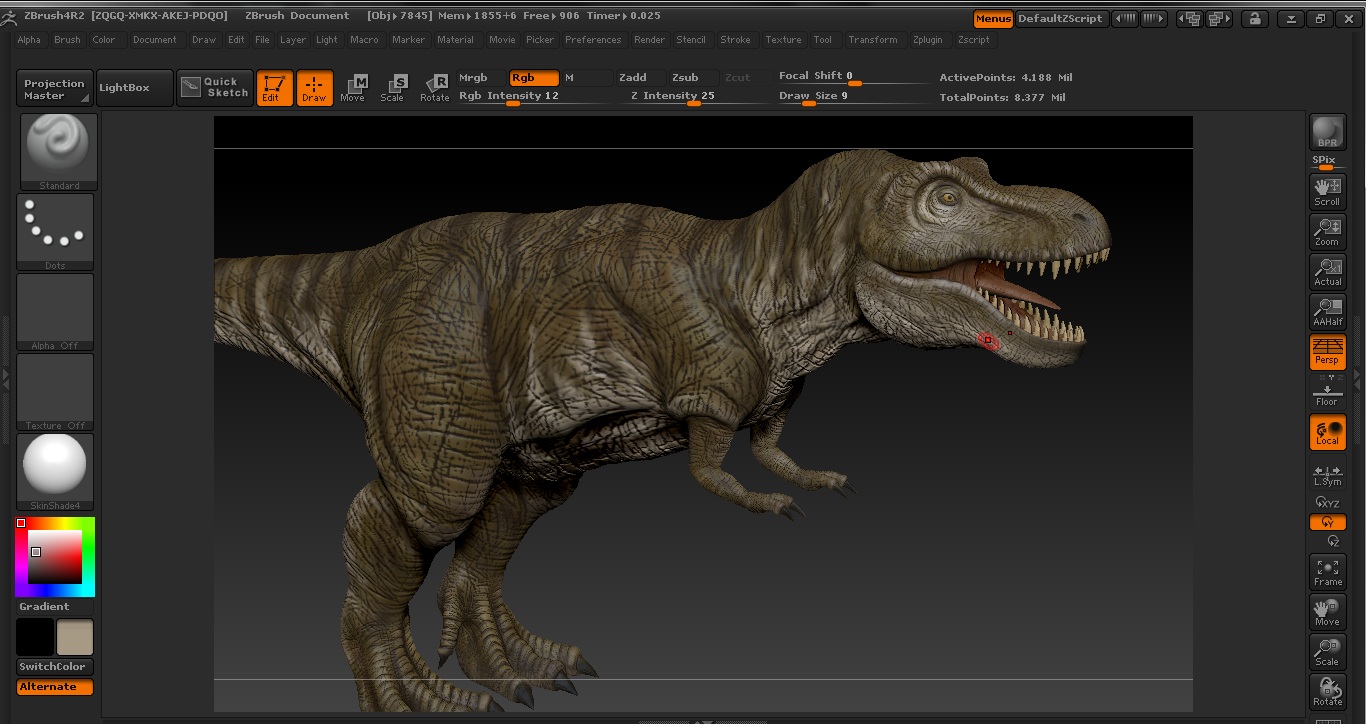Click the SwitchColor button

click(x=55, y=667)
